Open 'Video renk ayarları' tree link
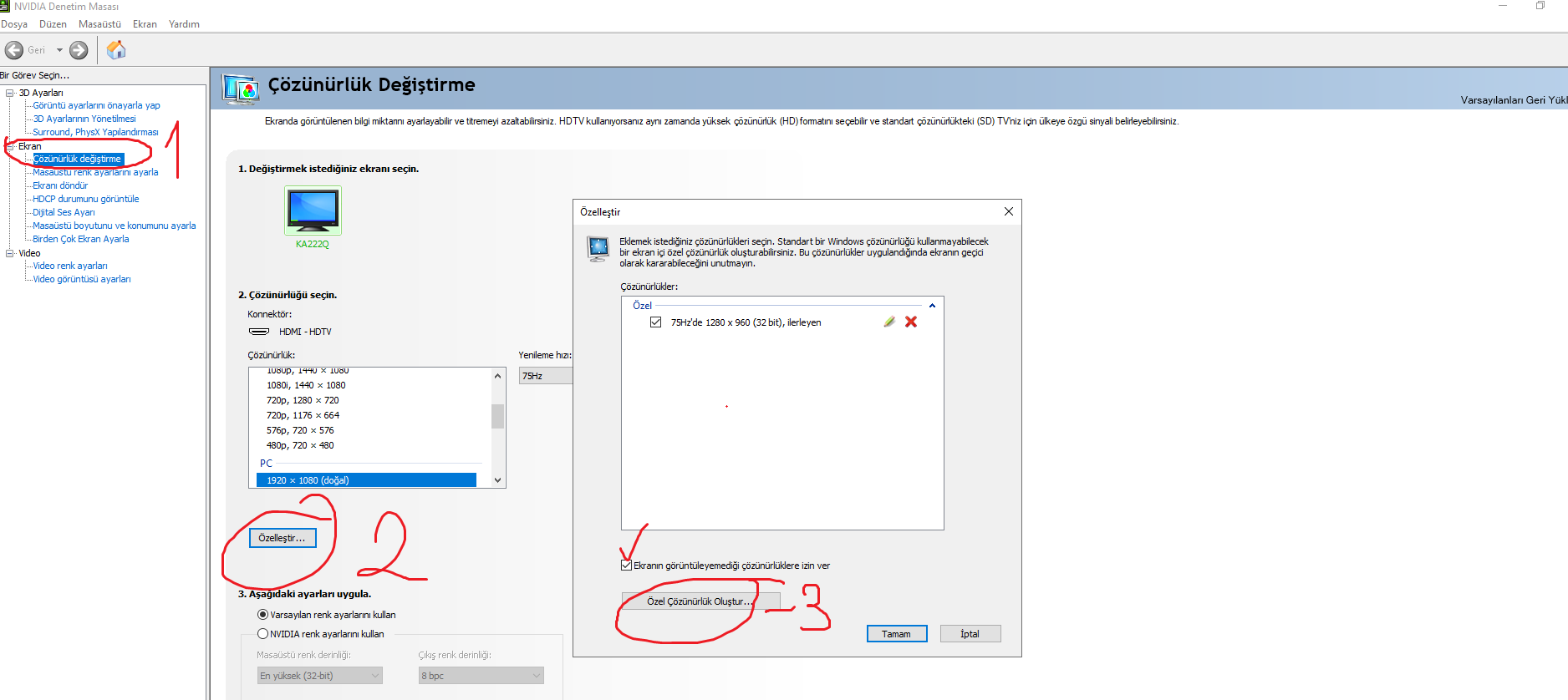Viewport: 1568px width, 700px height. pos(70,266)
